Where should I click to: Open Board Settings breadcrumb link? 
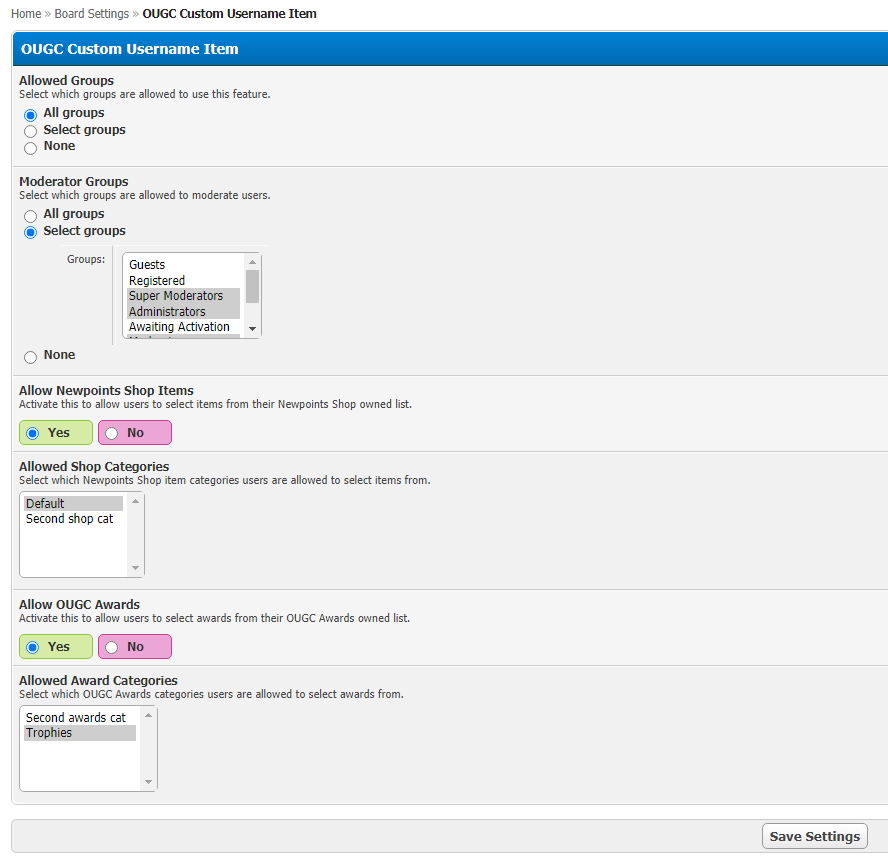[91, 14]
